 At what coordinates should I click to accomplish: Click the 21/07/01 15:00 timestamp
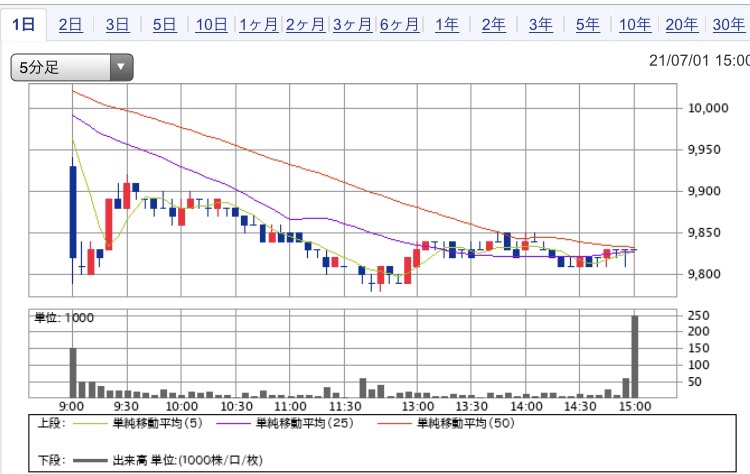tap(699, 61)
